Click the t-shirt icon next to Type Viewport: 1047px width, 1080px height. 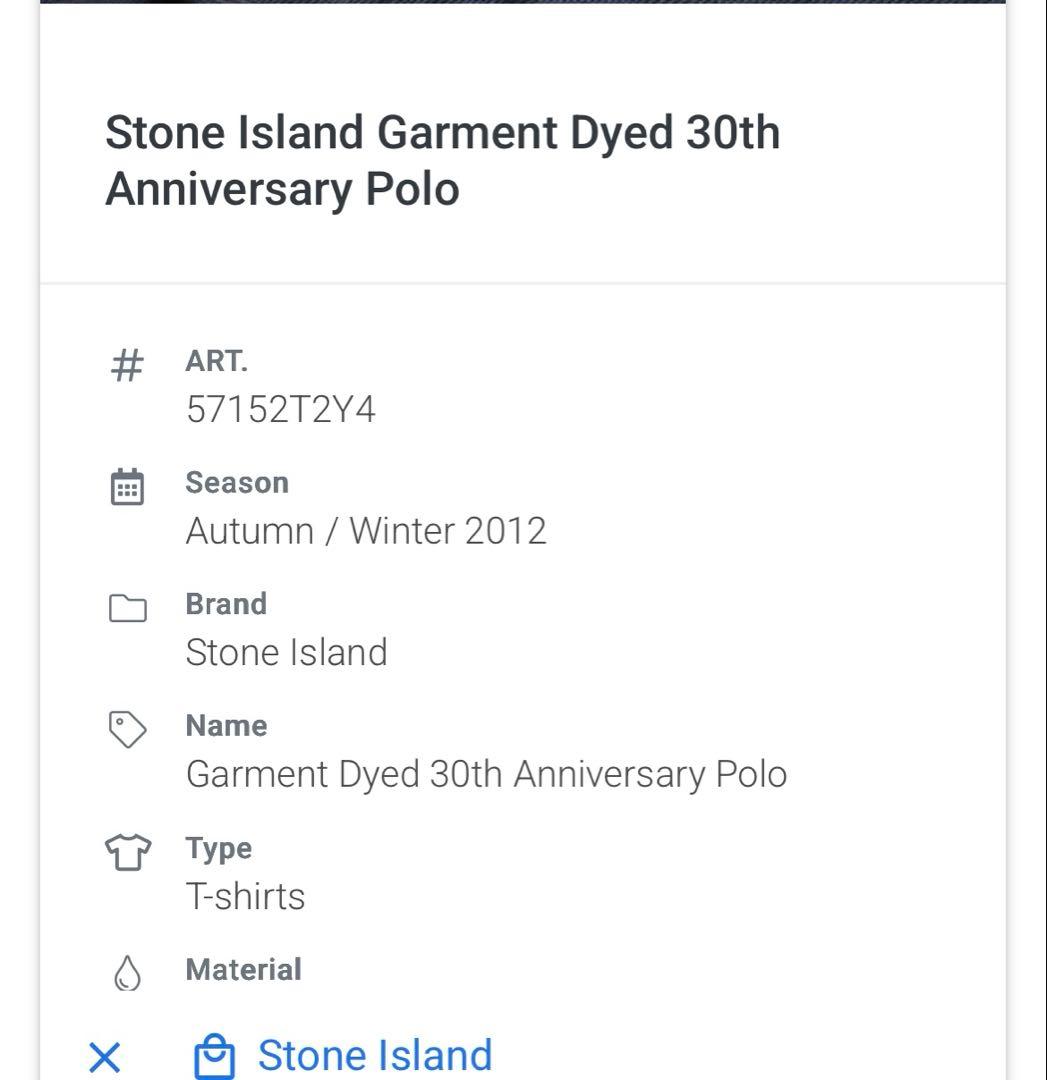click(x=127, y=852)
